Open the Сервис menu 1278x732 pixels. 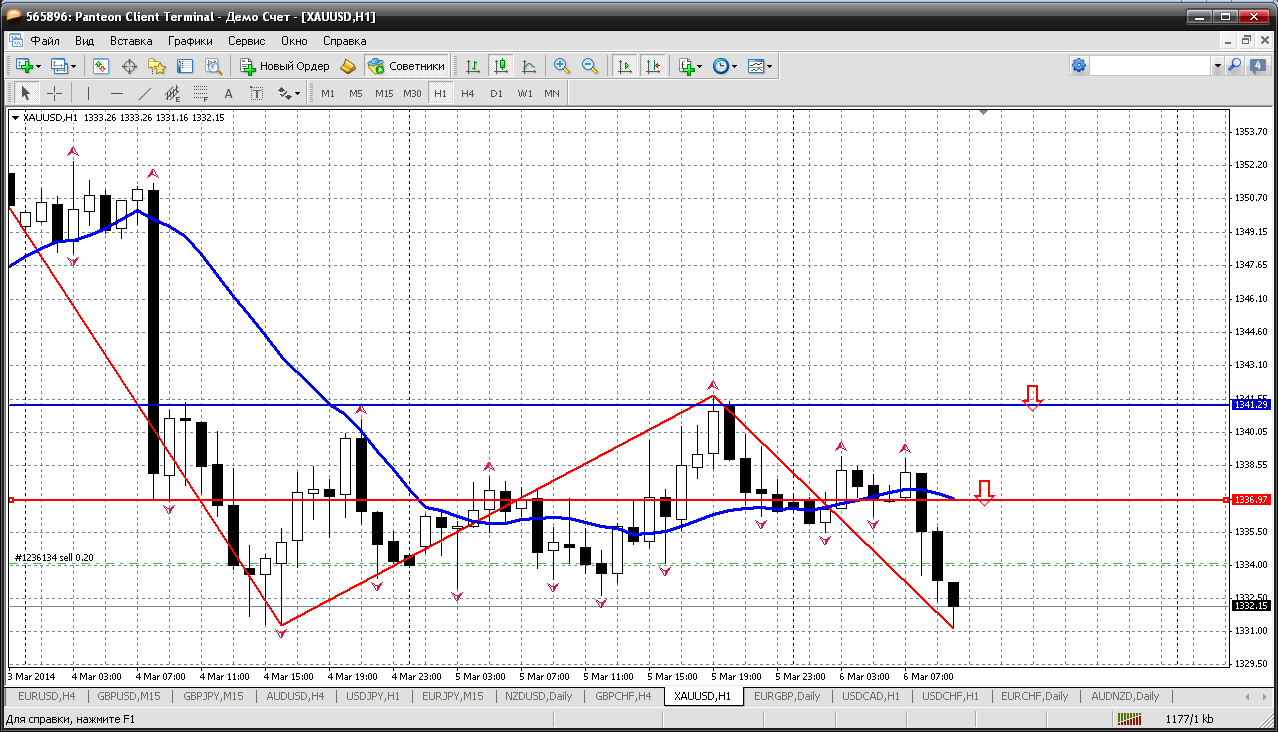tap(246, 41)
